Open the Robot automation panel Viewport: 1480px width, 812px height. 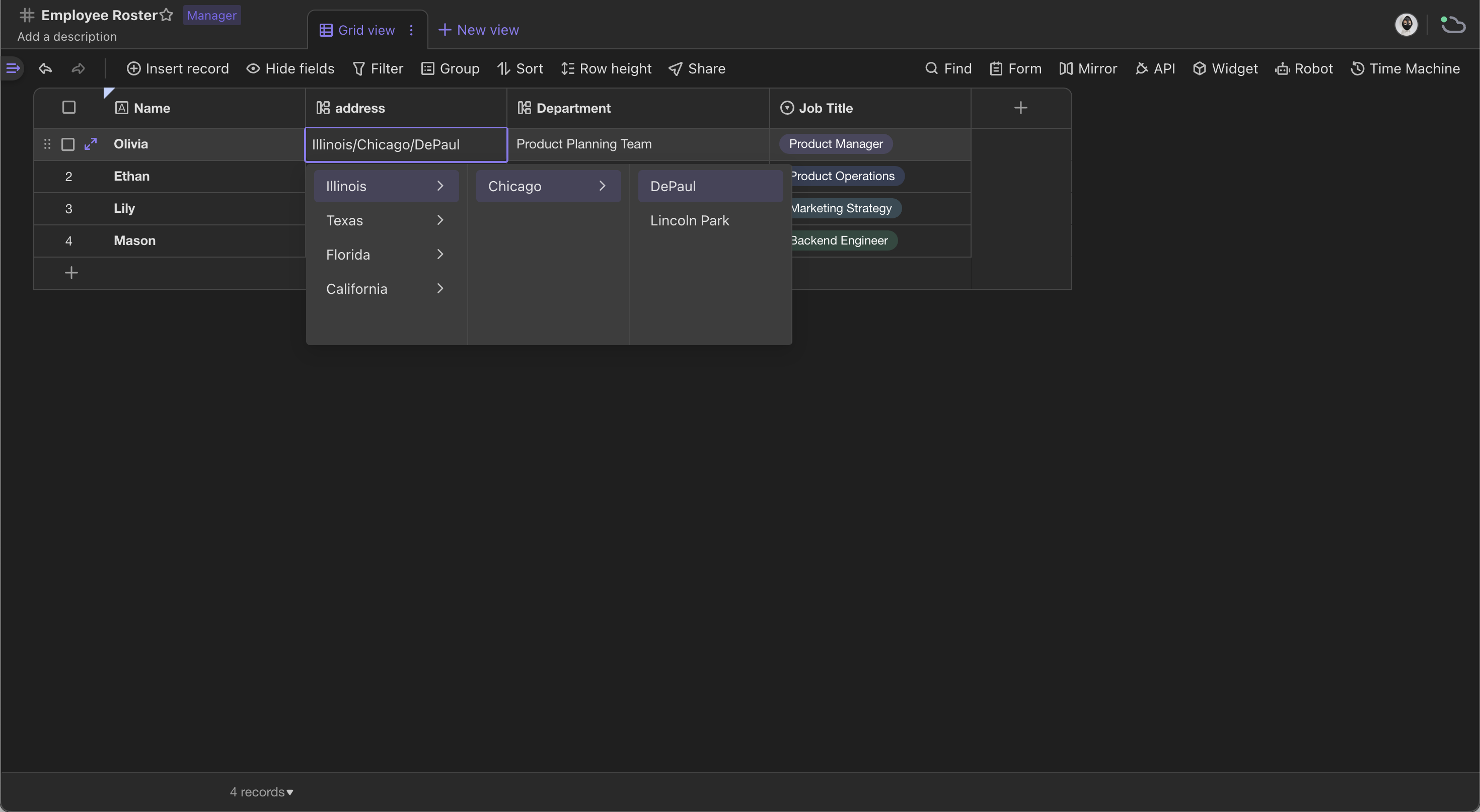(1304, 69)
